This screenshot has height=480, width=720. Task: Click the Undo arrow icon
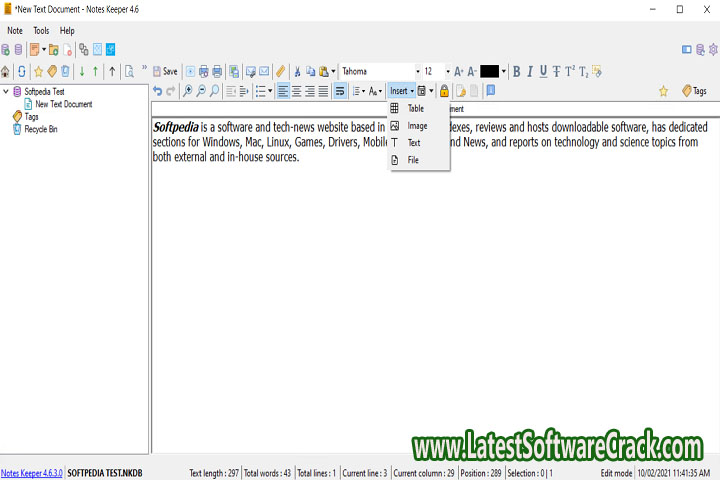pyautogui.click(x=158, y=91)
